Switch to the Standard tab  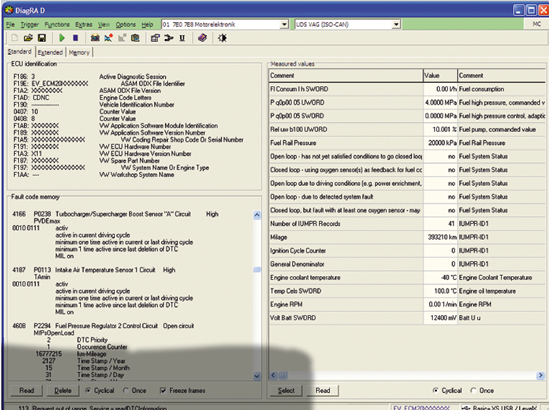click(20, 51)
